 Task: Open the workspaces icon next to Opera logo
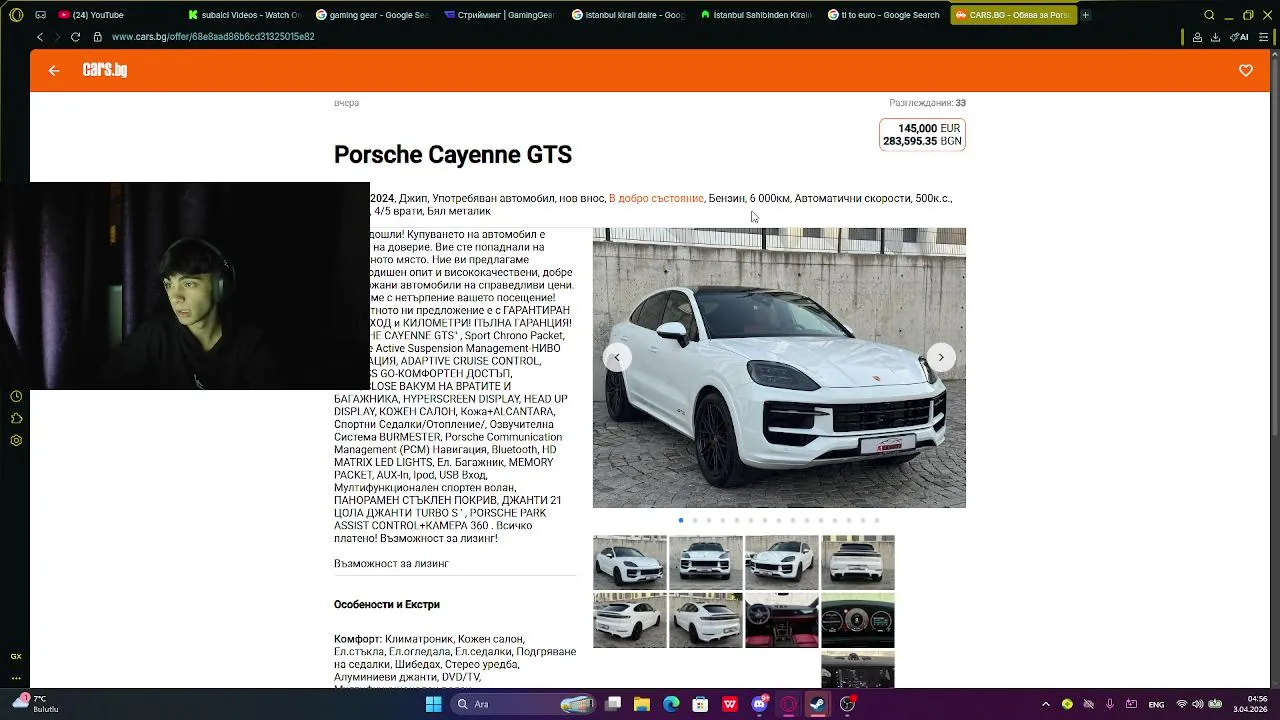click(40, 15)
